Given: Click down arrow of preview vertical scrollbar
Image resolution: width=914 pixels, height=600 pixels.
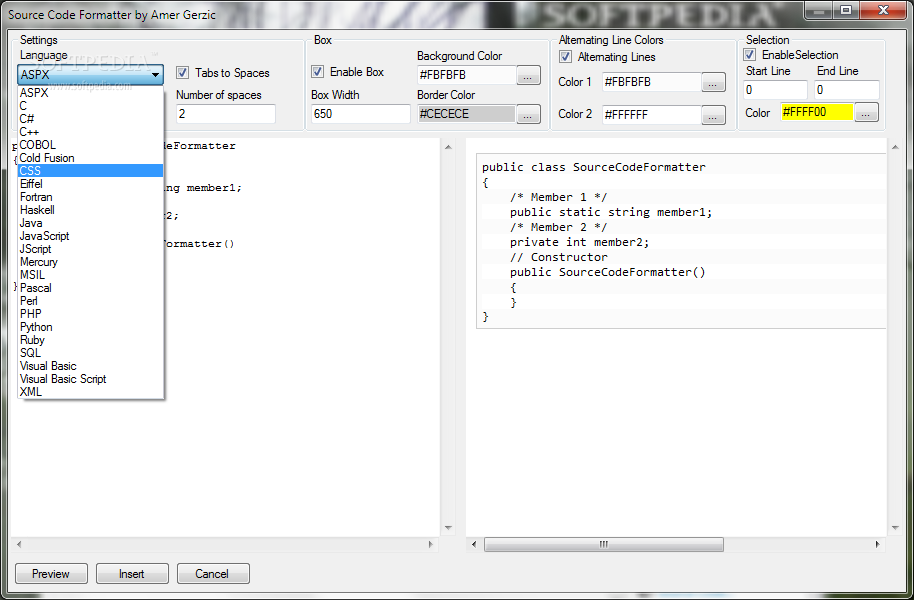Looking at the screenshot, I should pyautogui.click(x=895, y=528).
